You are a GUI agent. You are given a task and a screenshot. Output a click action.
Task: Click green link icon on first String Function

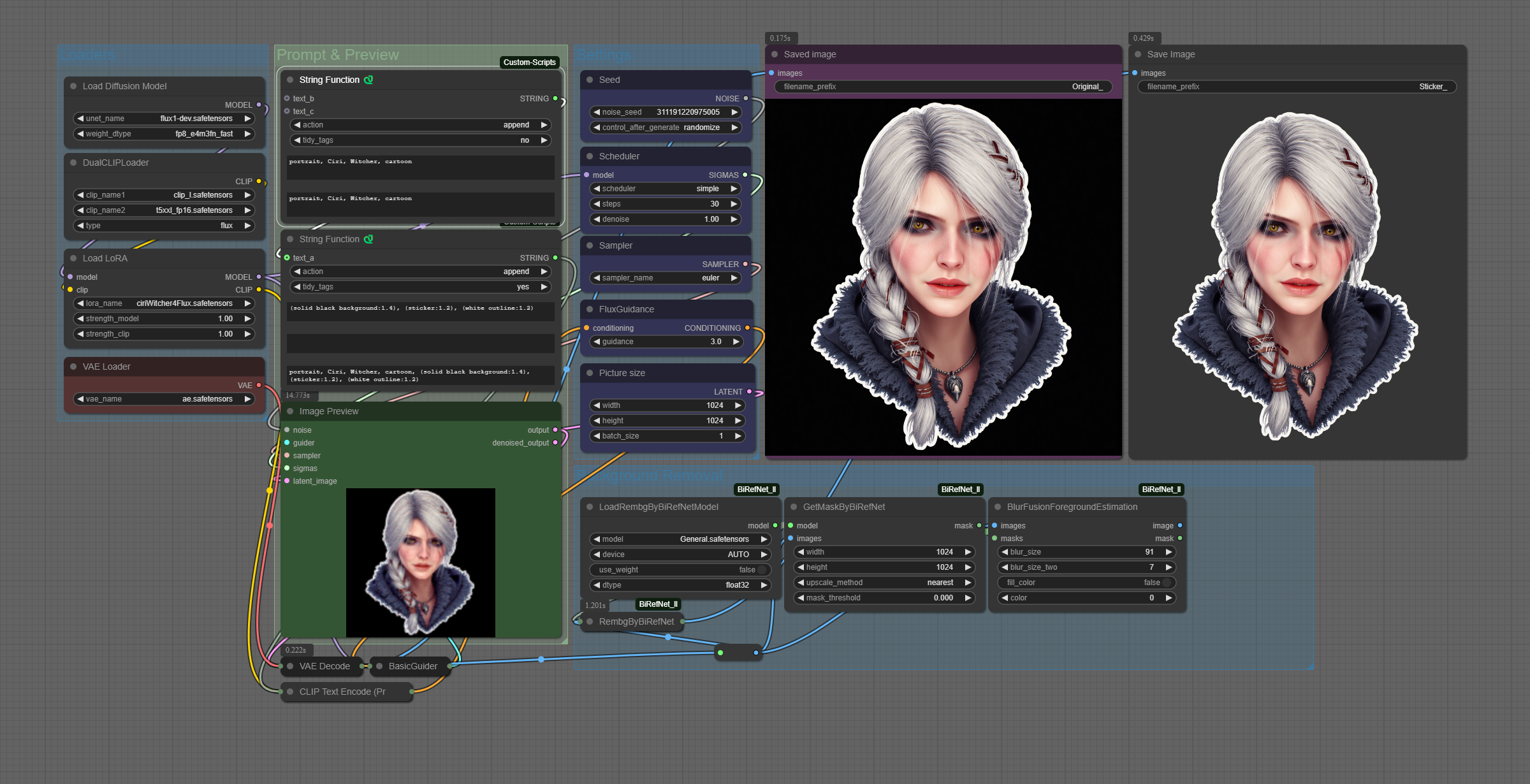click(x=368, y=80)
